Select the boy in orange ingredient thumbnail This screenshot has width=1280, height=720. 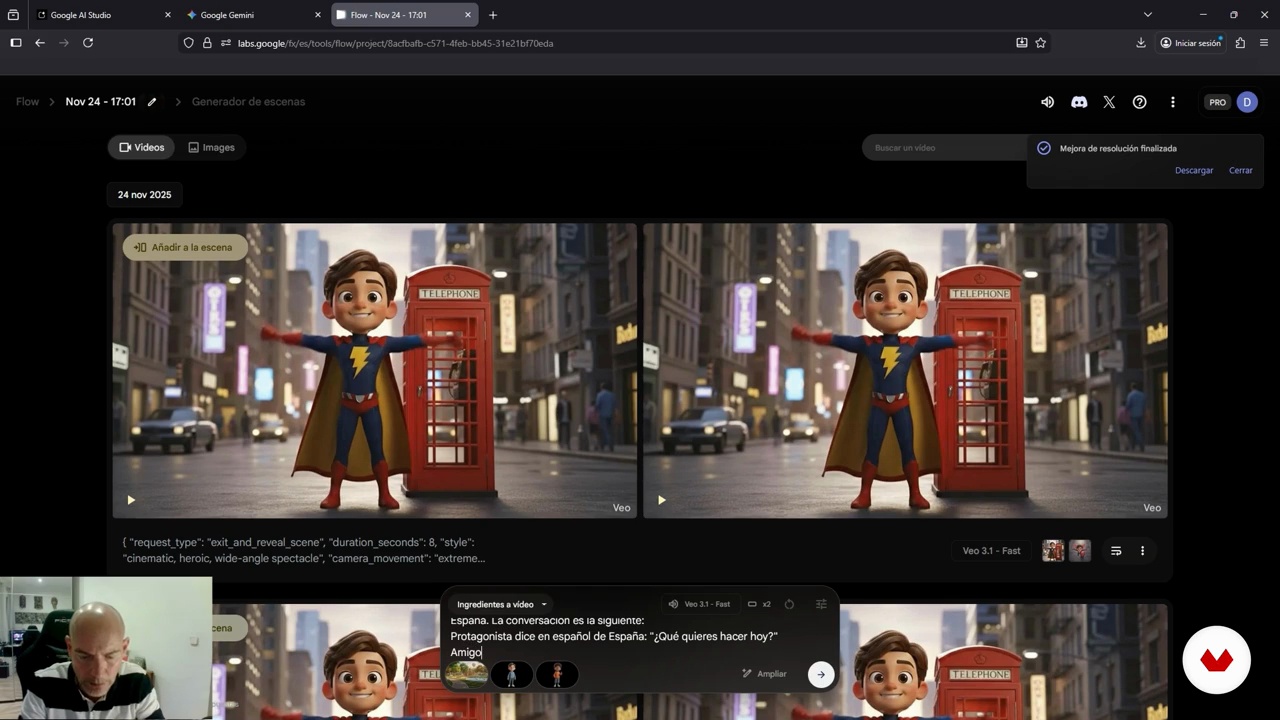coord(557,675)
